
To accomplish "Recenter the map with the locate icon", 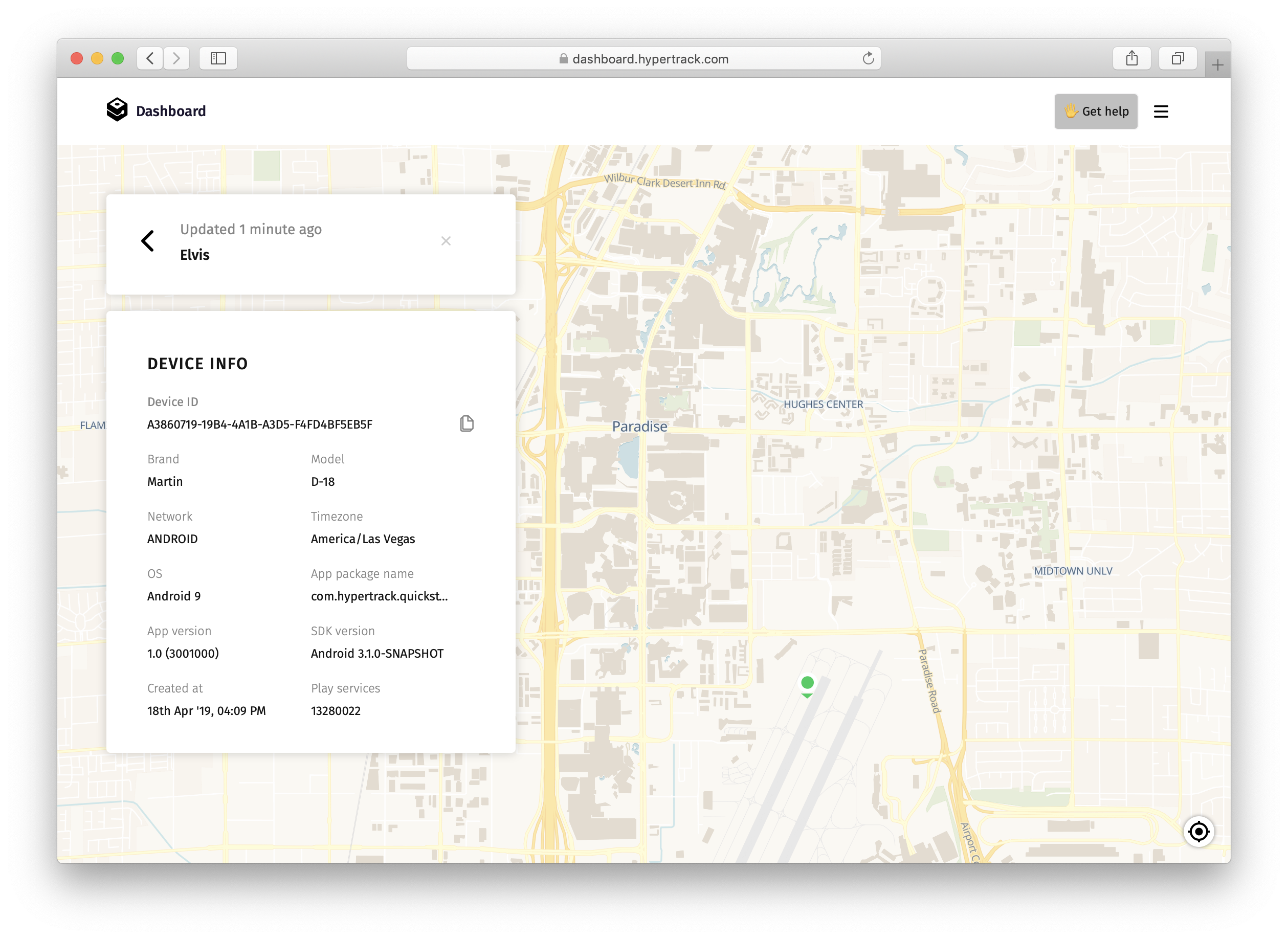I will point(1198,832).
